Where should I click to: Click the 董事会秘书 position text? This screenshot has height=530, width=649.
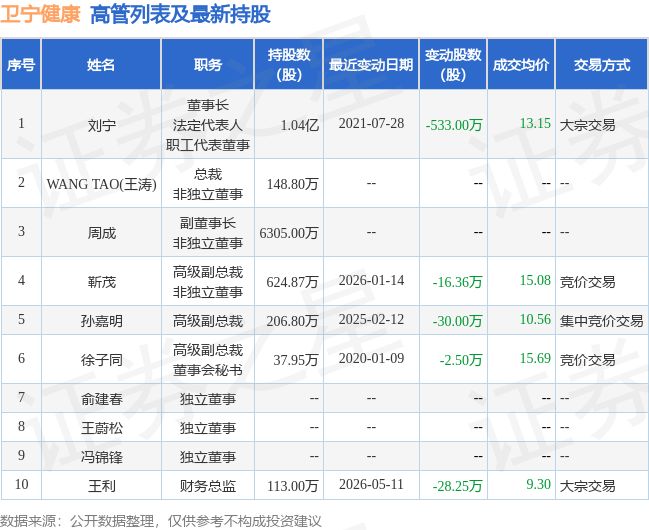pyautogui.click(x=208, y=370)
